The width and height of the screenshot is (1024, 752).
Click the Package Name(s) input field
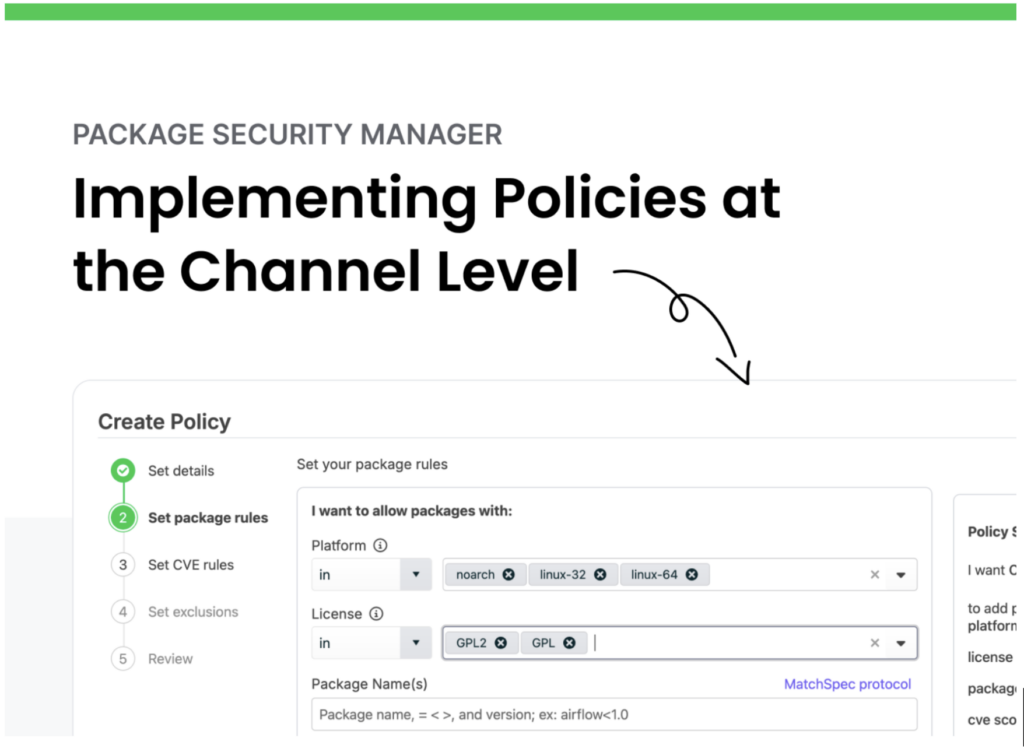pyautogui.click(x=614, y=715)
